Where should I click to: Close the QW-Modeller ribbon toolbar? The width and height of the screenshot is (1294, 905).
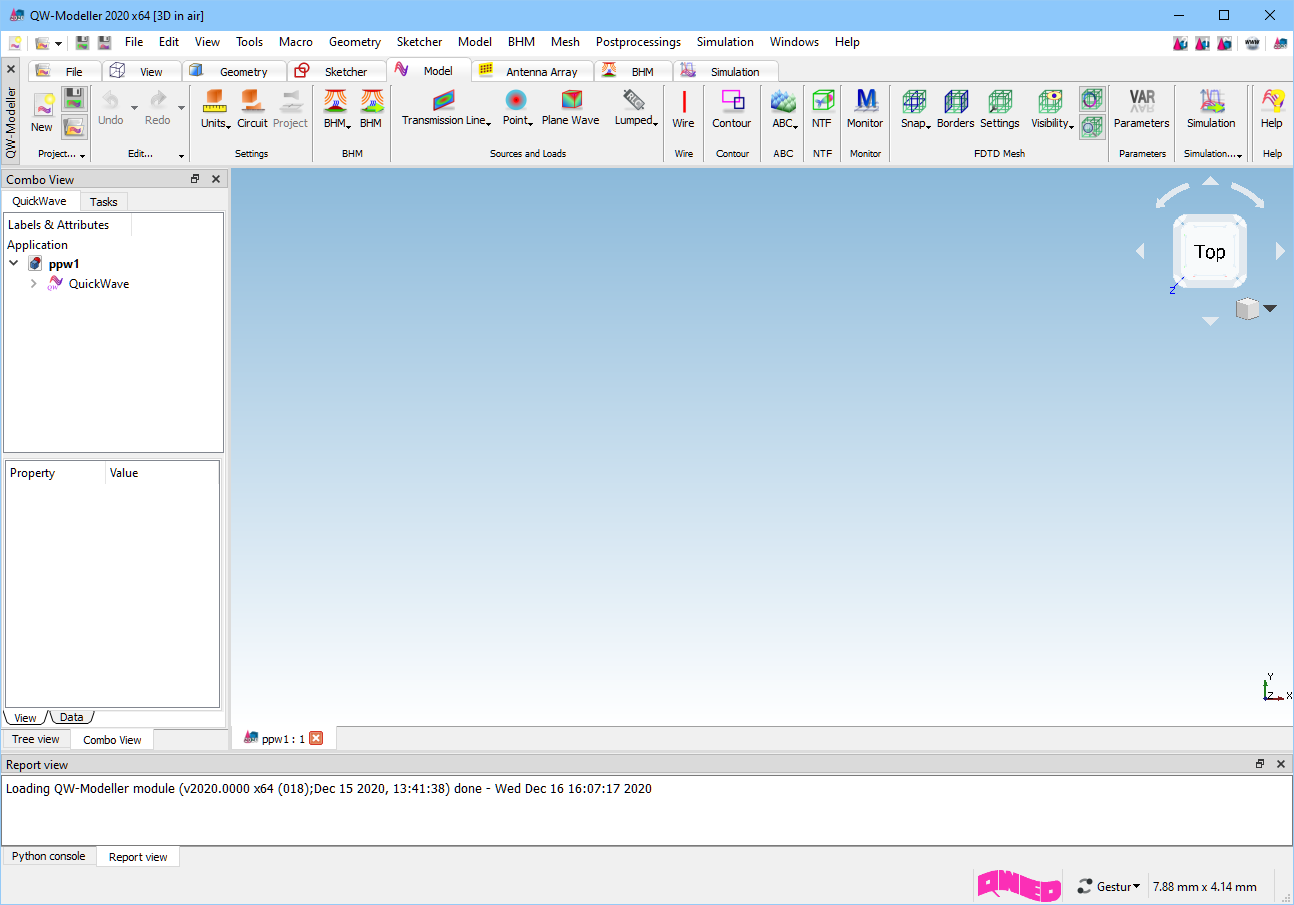(11, 70)
